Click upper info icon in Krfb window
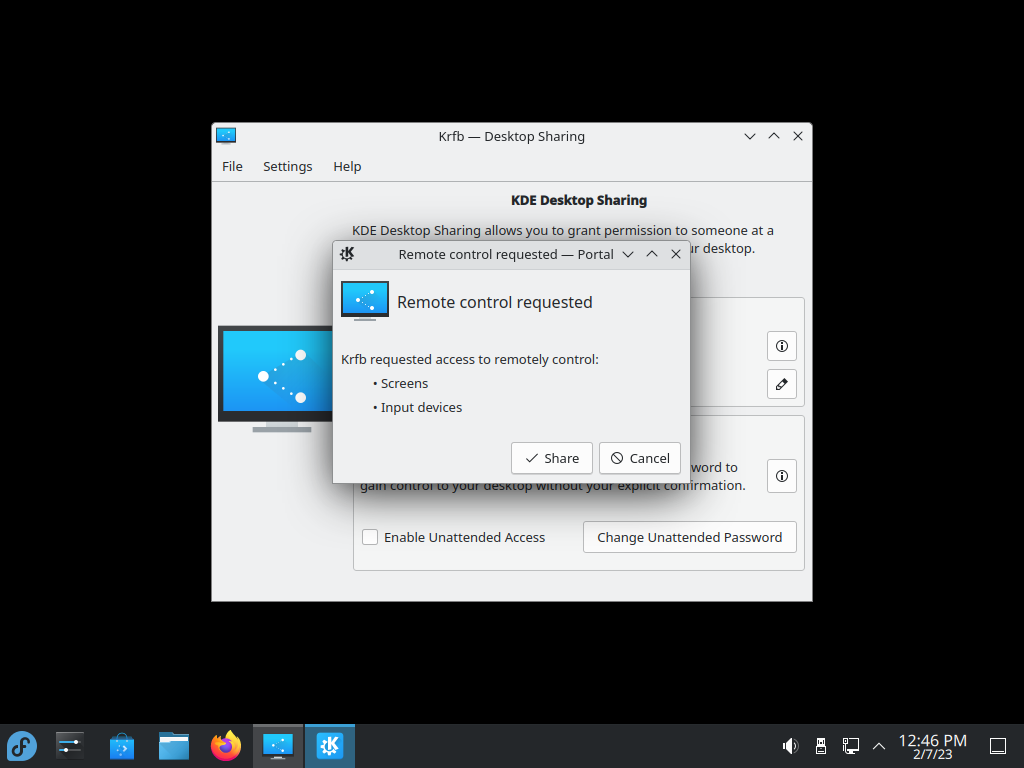Screen dimensions: 1024x768 782,345
